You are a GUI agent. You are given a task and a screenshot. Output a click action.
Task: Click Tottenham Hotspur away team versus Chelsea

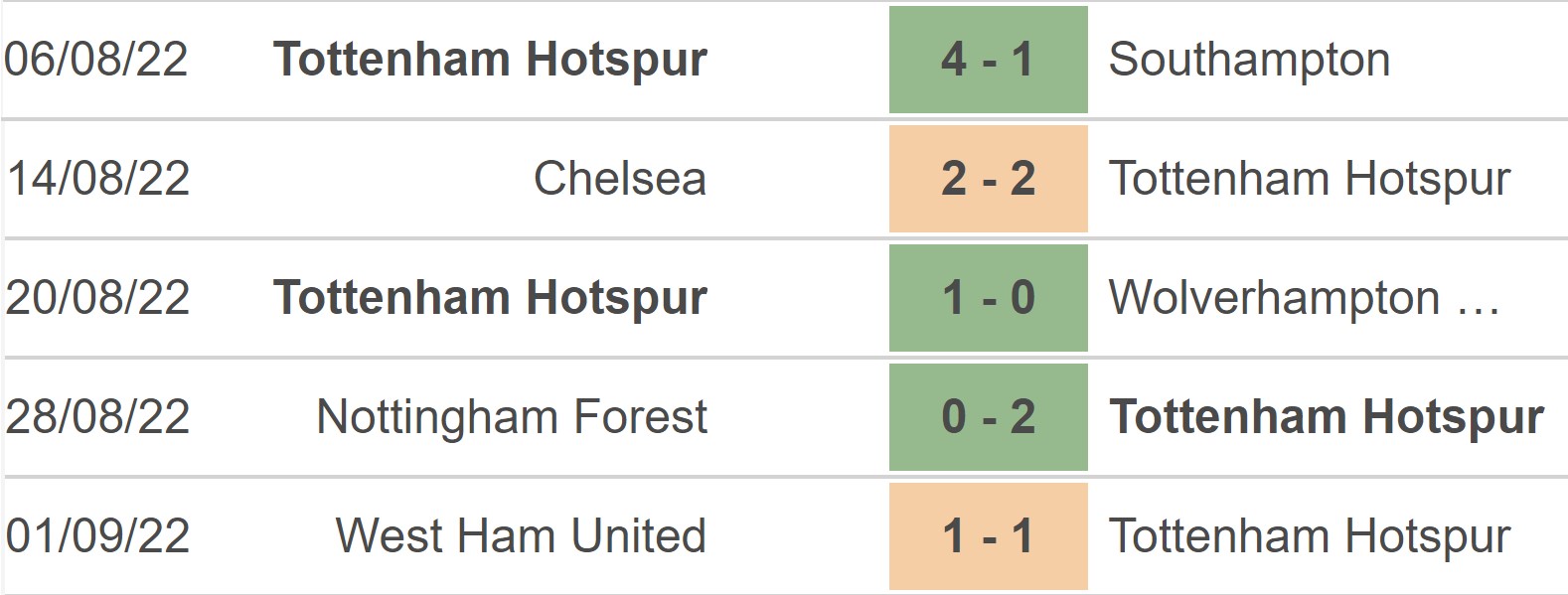click(1310, 179)
